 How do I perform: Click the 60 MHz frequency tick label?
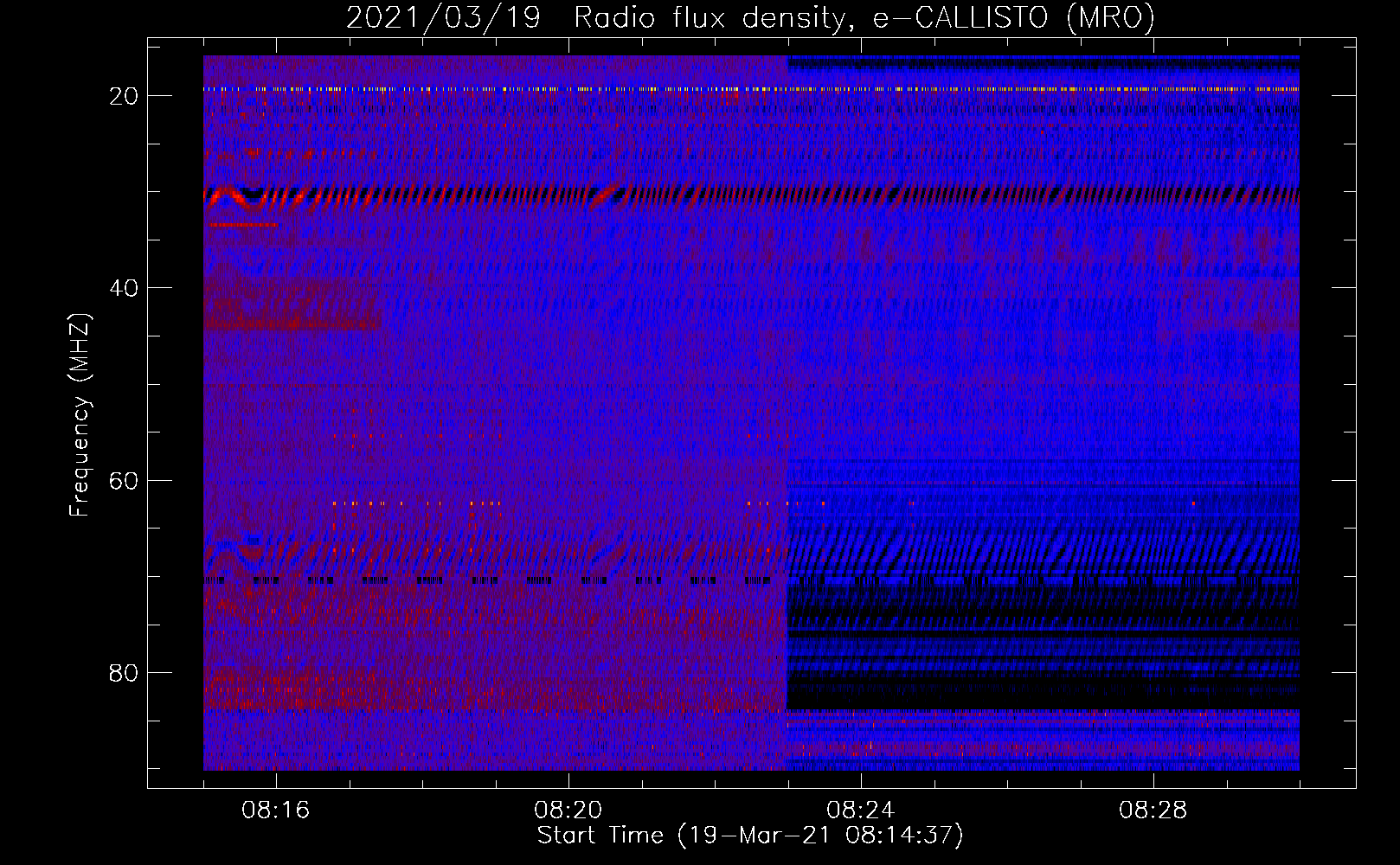pos(124,481)
